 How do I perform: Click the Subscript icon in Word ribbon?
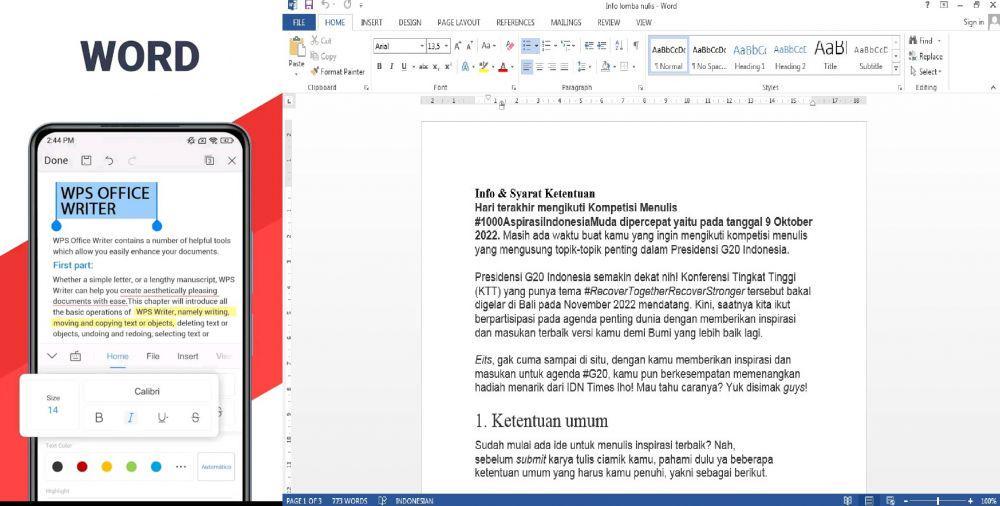[x=436, y=66]
